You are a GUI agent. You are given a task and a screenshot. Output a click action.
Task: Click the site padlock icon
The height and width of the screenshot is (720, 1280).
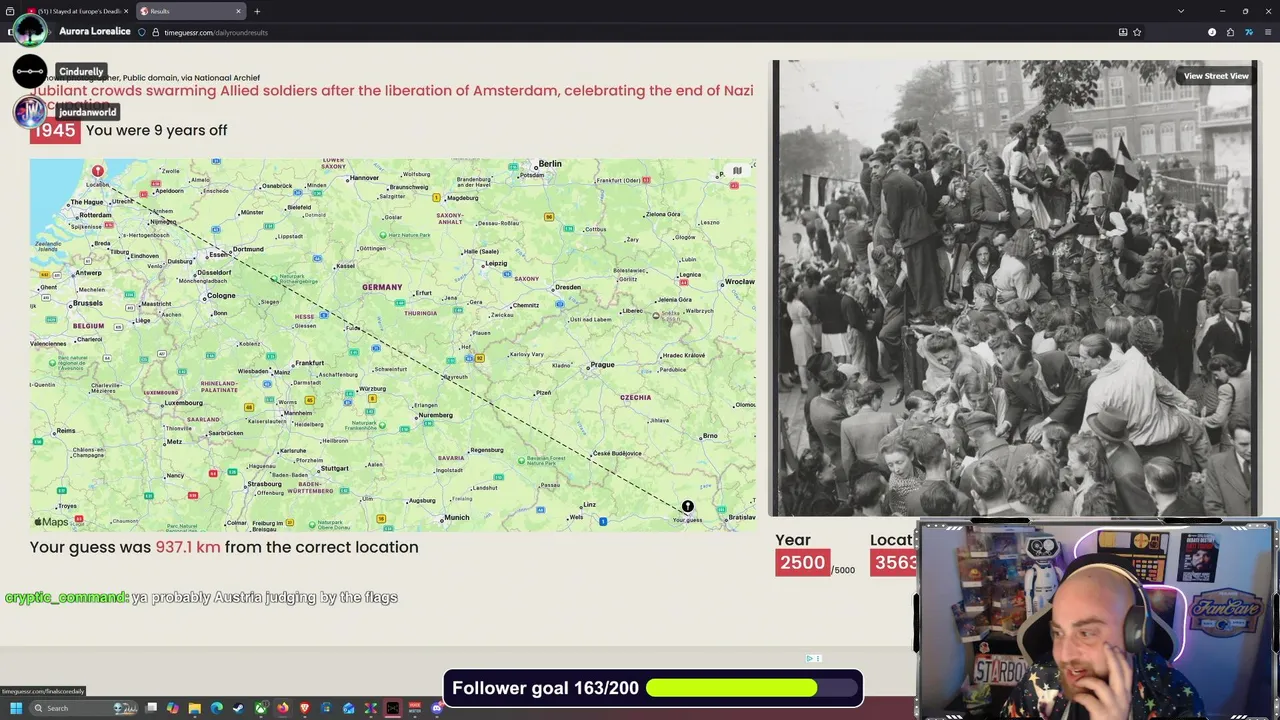(x=155, y=32)
